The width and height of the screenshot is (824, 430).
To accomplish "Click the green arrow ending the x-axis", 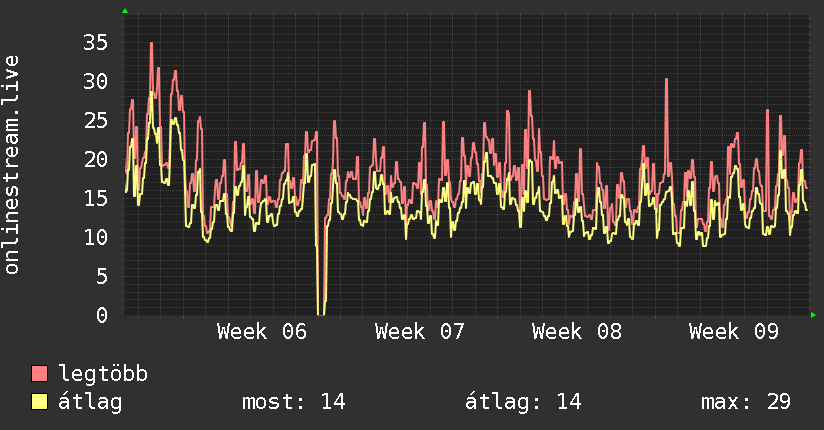I will pyautogui.click(x=813, y=315).
